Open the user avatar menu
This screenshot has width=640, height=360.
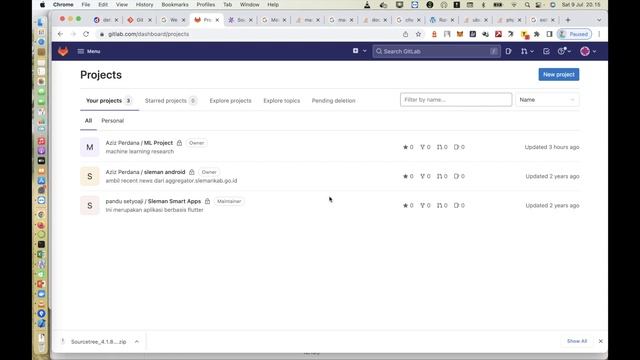(585, 51)
